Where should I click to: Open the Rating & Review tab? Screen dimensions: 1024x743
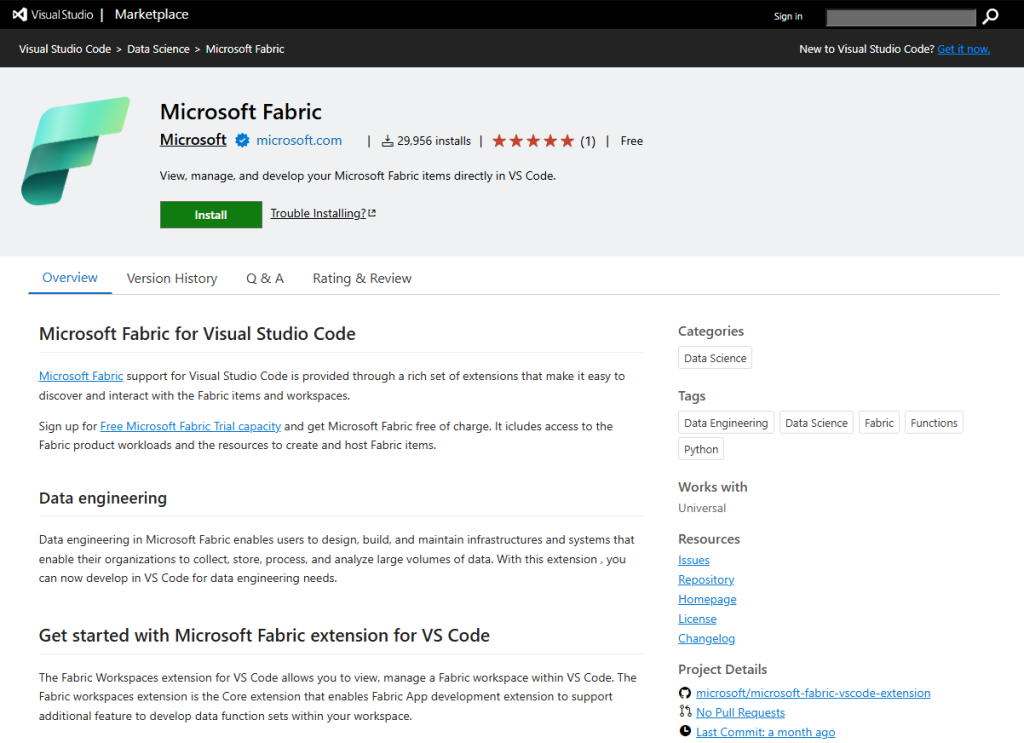(361, 278)
